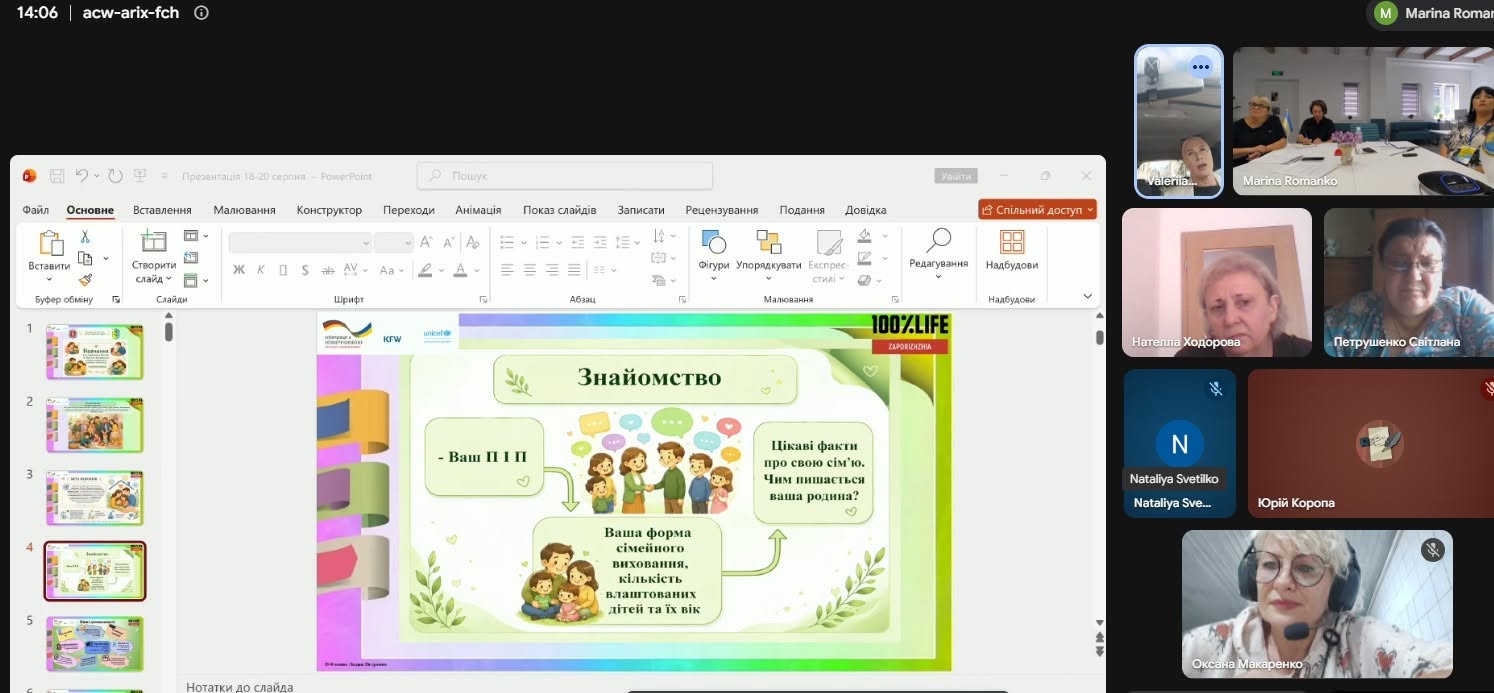Click the Justify paragraph icon
Screen dimensions: 1494x693
(574, 270)
